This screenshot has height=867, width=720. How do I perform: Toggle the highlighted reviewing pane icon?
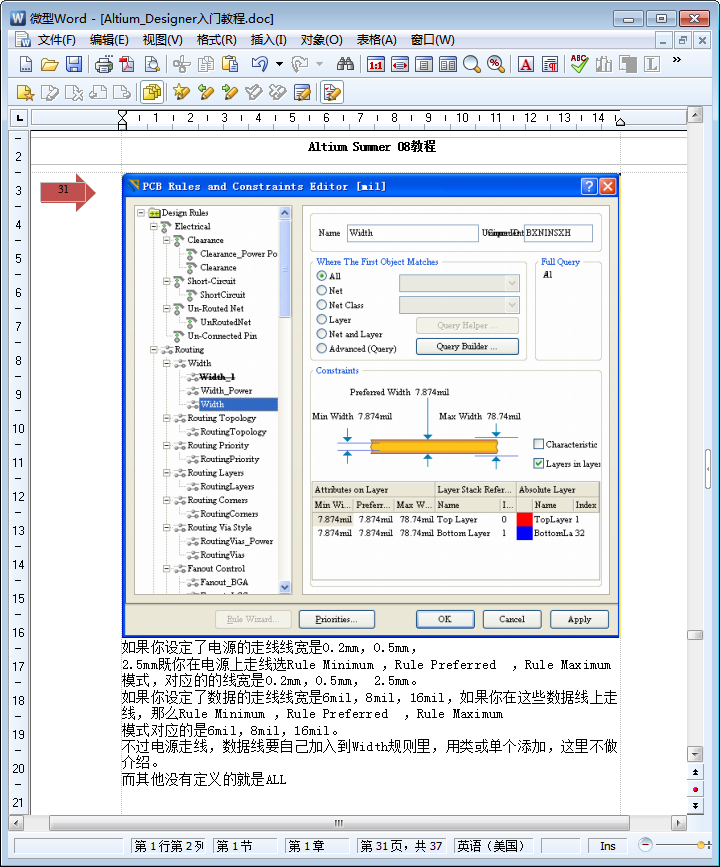(152, 92)
